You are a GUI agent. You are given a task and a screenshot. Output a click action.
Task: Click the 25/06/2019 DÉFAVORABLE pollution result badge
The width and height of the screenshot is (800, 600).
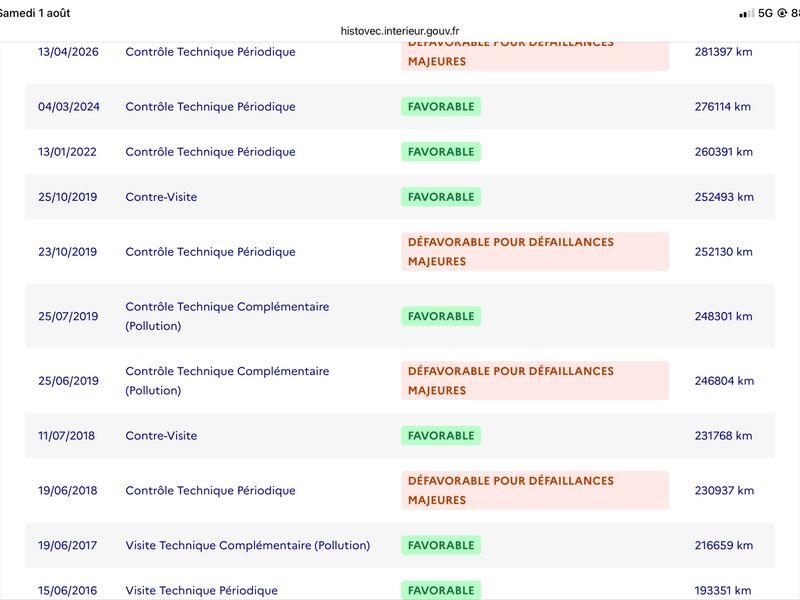point(535,381)
